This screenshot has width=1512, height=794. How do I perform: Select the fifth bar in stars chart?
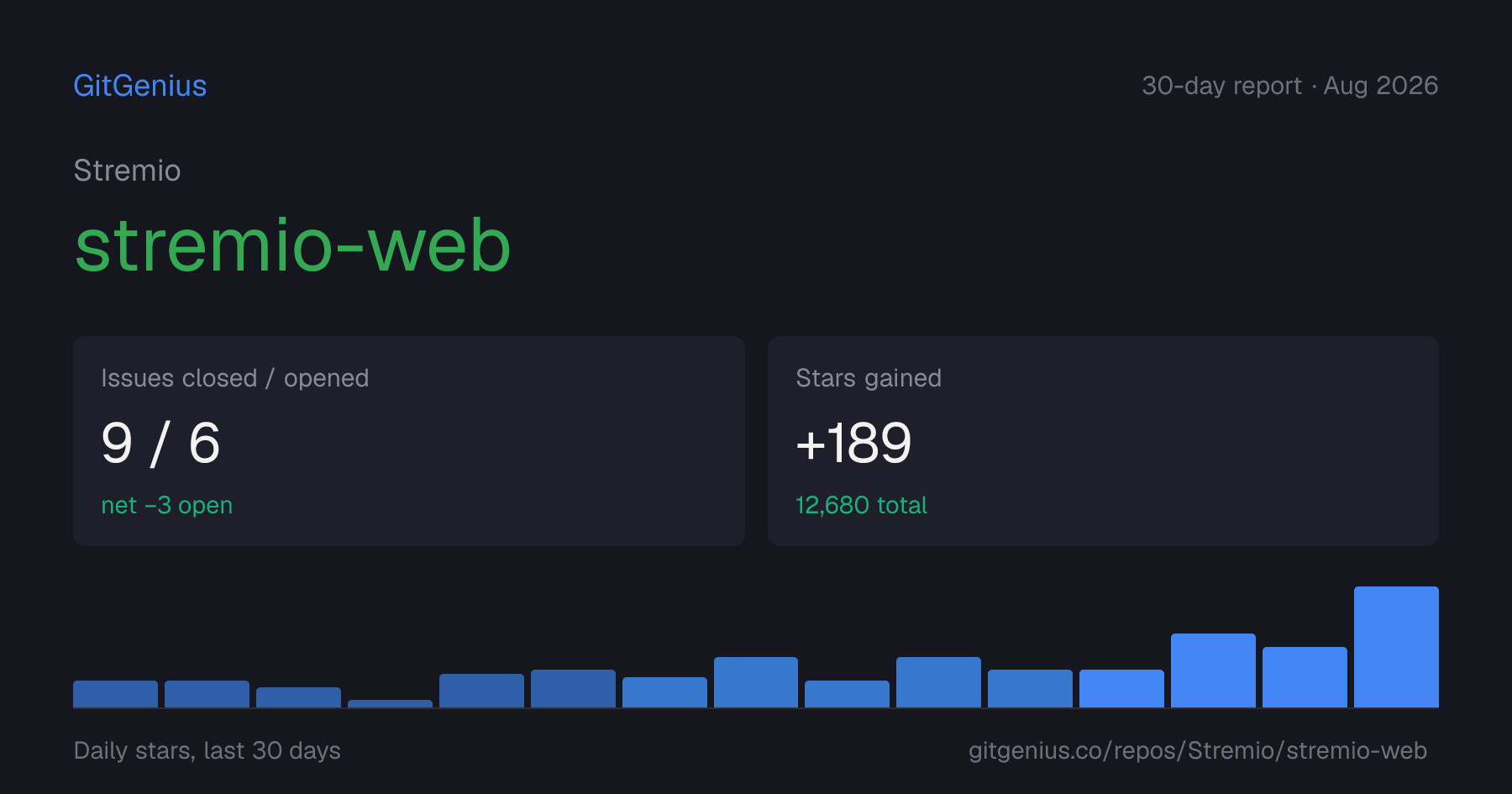pyautogui.click(x=481, y=691)
